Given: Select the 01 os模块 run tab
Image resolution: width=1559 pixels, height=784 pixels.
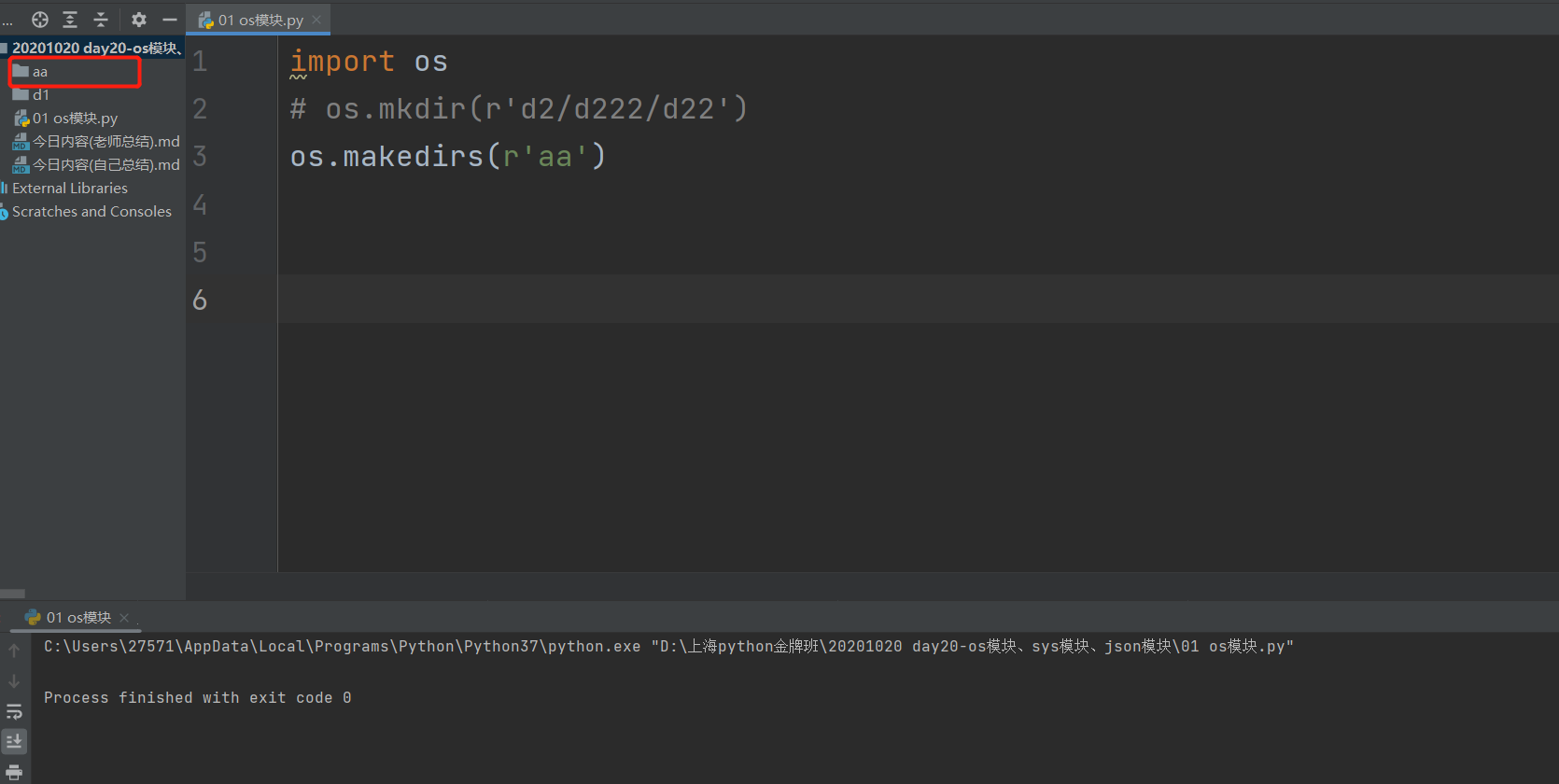Looking at the screenshot, I should click(78, 618).
